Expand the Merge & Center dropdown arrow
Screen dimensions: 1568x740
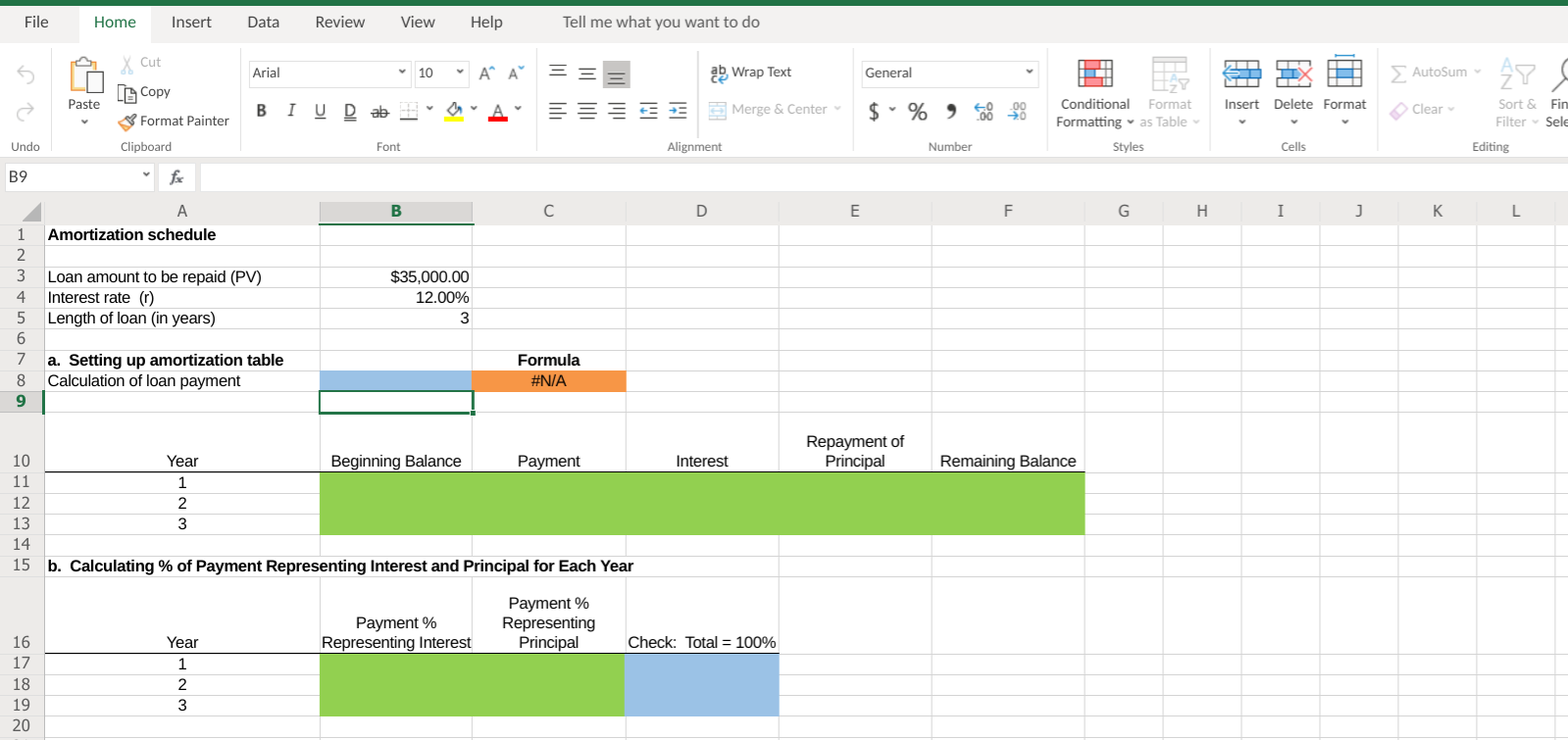point(837,109)
